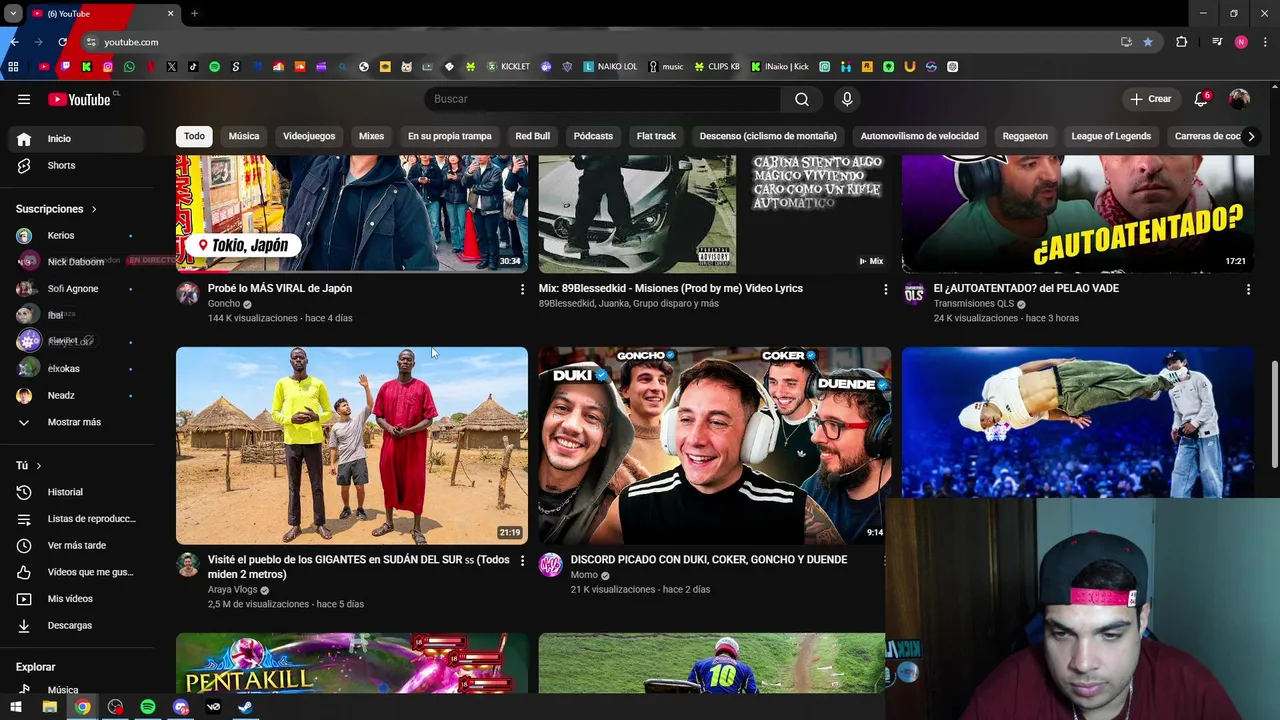
Task: Open Steam from the taskbar
Action: pyautogui.click(x=246, y=707)
